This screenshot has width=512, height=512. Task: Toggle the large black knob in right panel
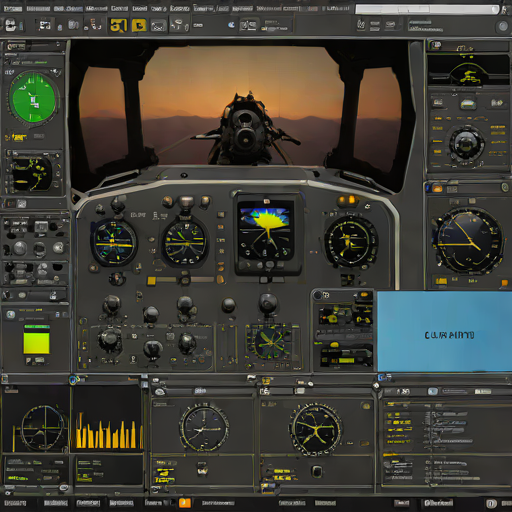click(x=466, y=144)
